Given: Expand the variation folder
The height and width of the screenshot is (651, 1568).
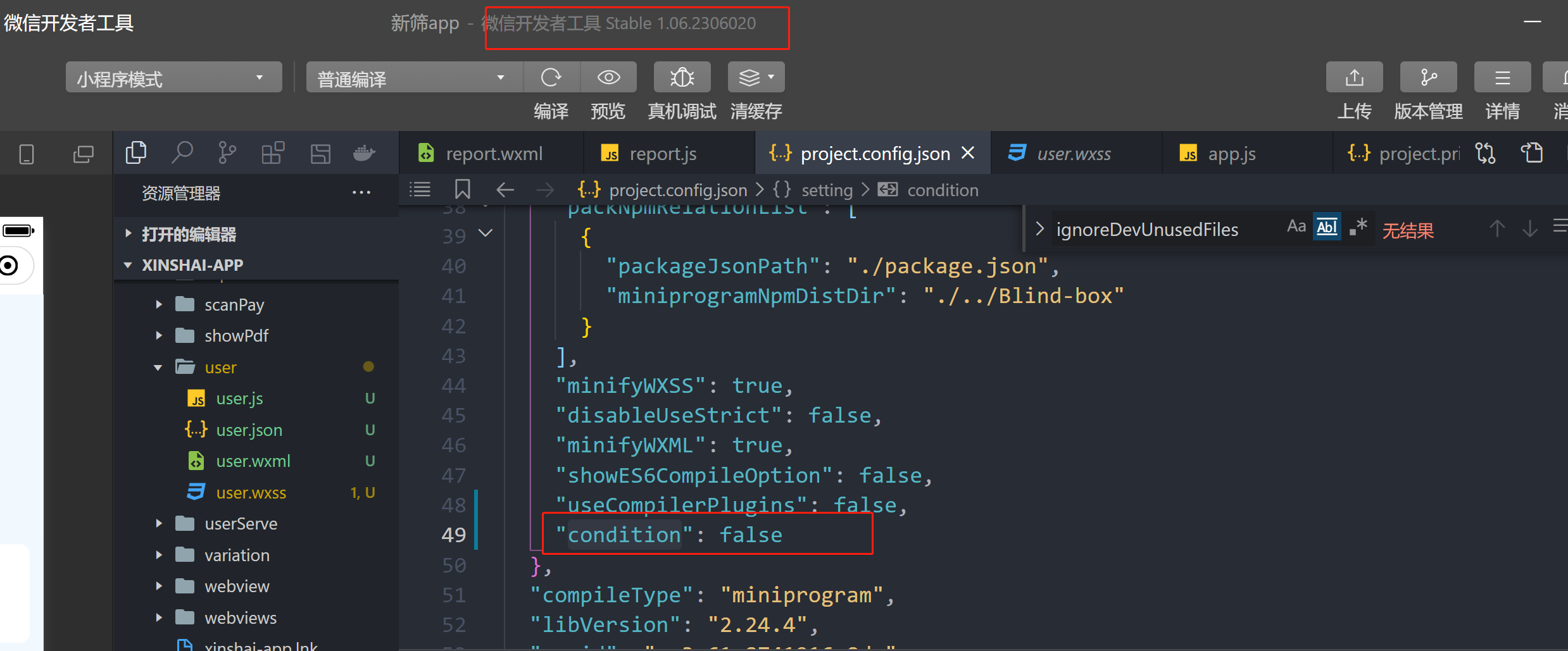Looking at the screenshot, I should [158, 555].
